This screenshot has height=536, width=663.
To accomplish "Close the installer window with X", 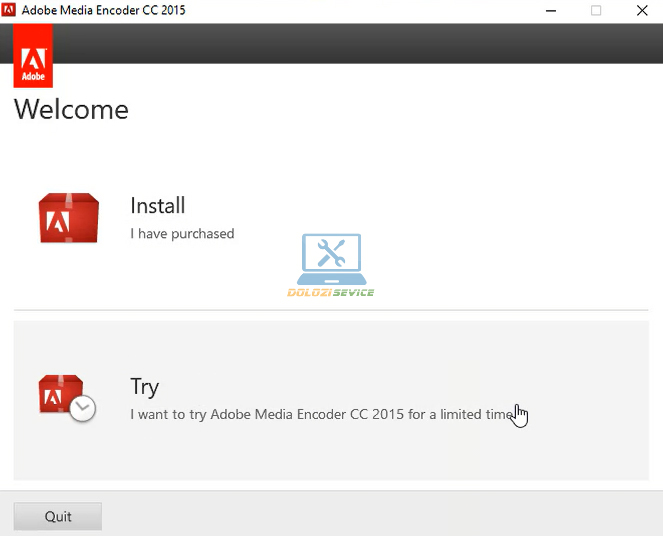I will (640, 11).
